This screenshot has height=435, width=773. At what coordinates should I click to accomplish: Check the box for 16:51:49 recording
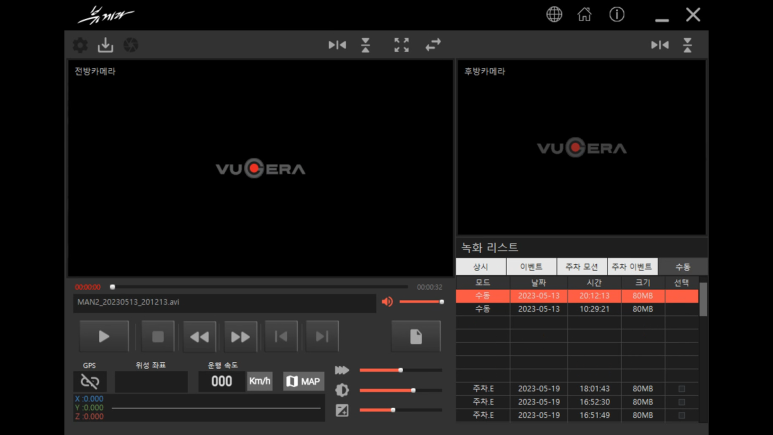[682, 415]
